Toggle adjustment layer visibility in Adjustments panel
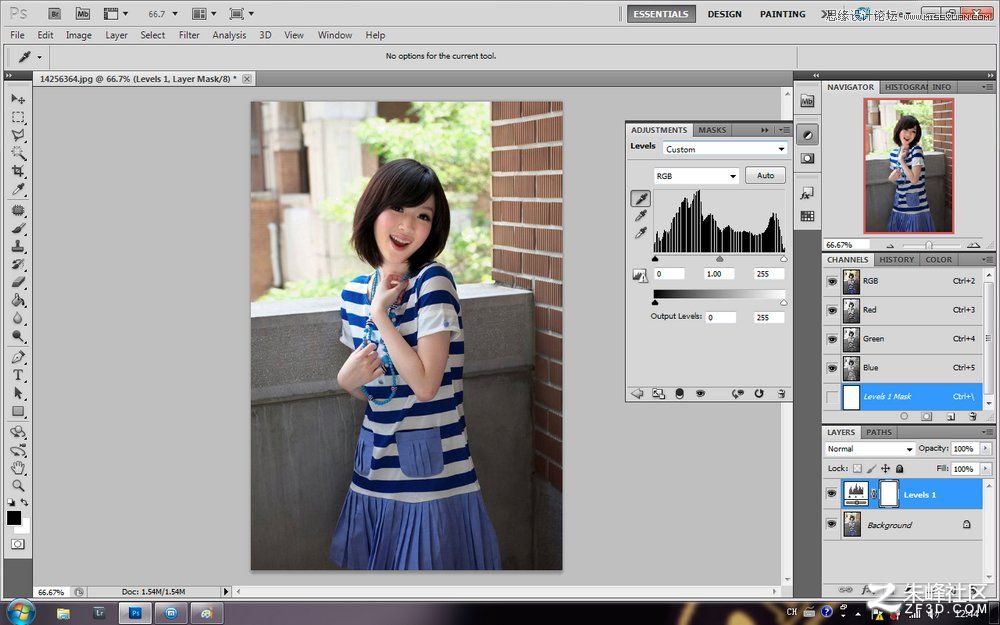Screen dimensions: 1000x625 pyautogui.click(x=700, y=393)
